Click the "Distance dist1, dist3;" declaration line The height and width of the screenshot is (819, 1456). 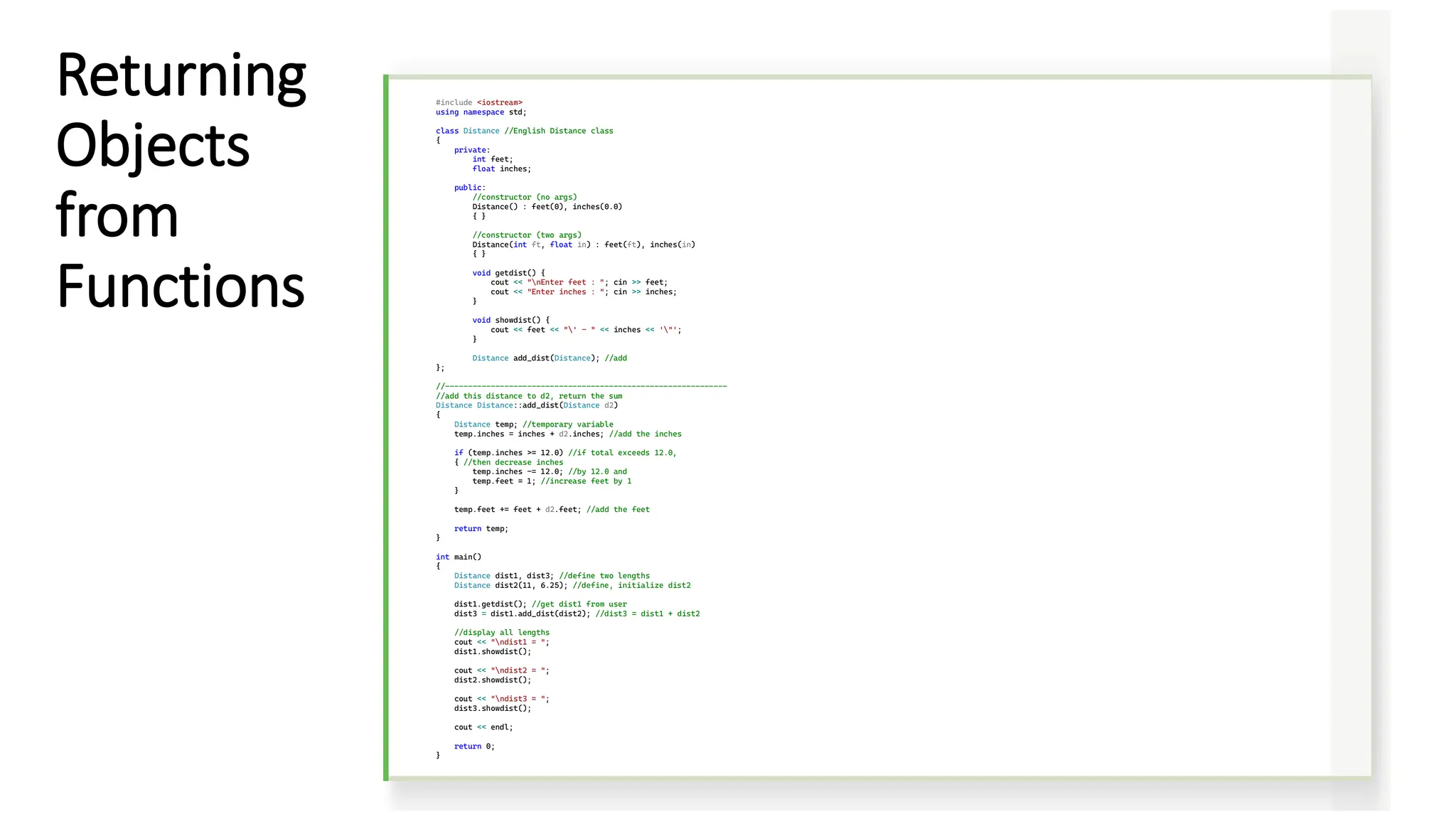coord(552,576)
